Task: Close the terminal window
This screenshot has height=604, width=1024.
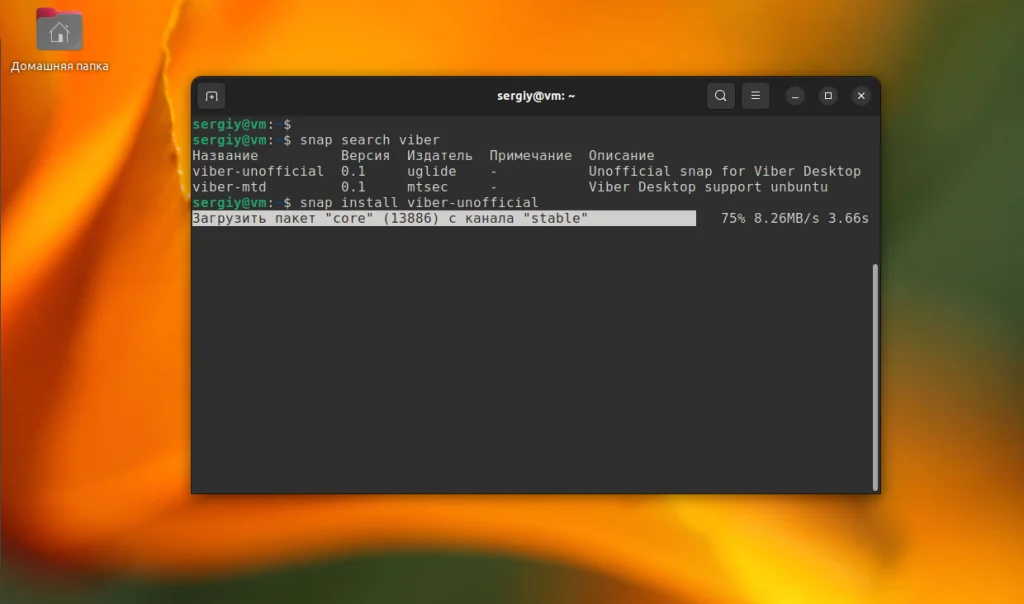Action: coord(861,96)
